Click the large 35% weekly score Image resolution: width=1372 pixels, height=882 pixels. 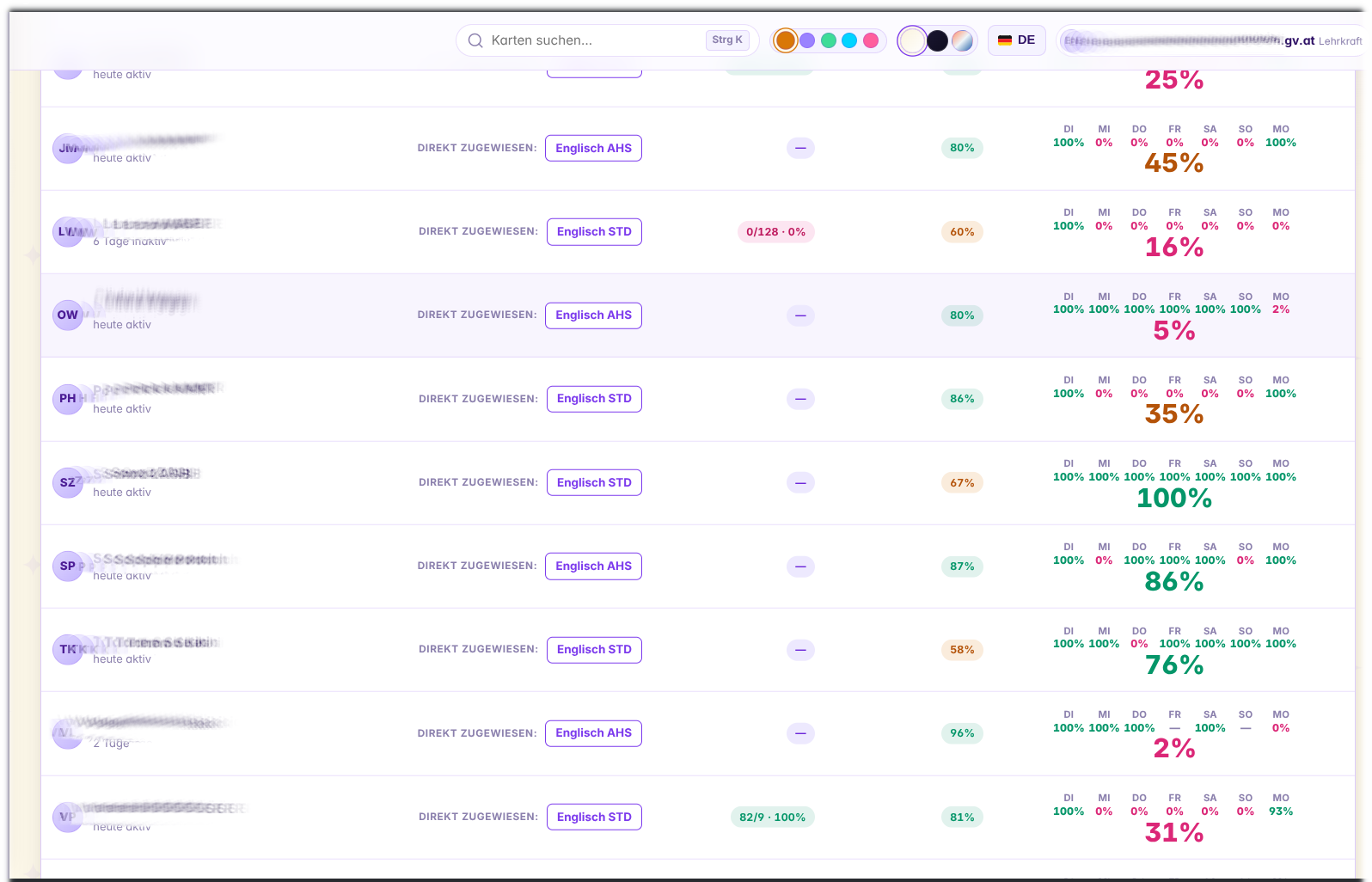point(1174,414)
